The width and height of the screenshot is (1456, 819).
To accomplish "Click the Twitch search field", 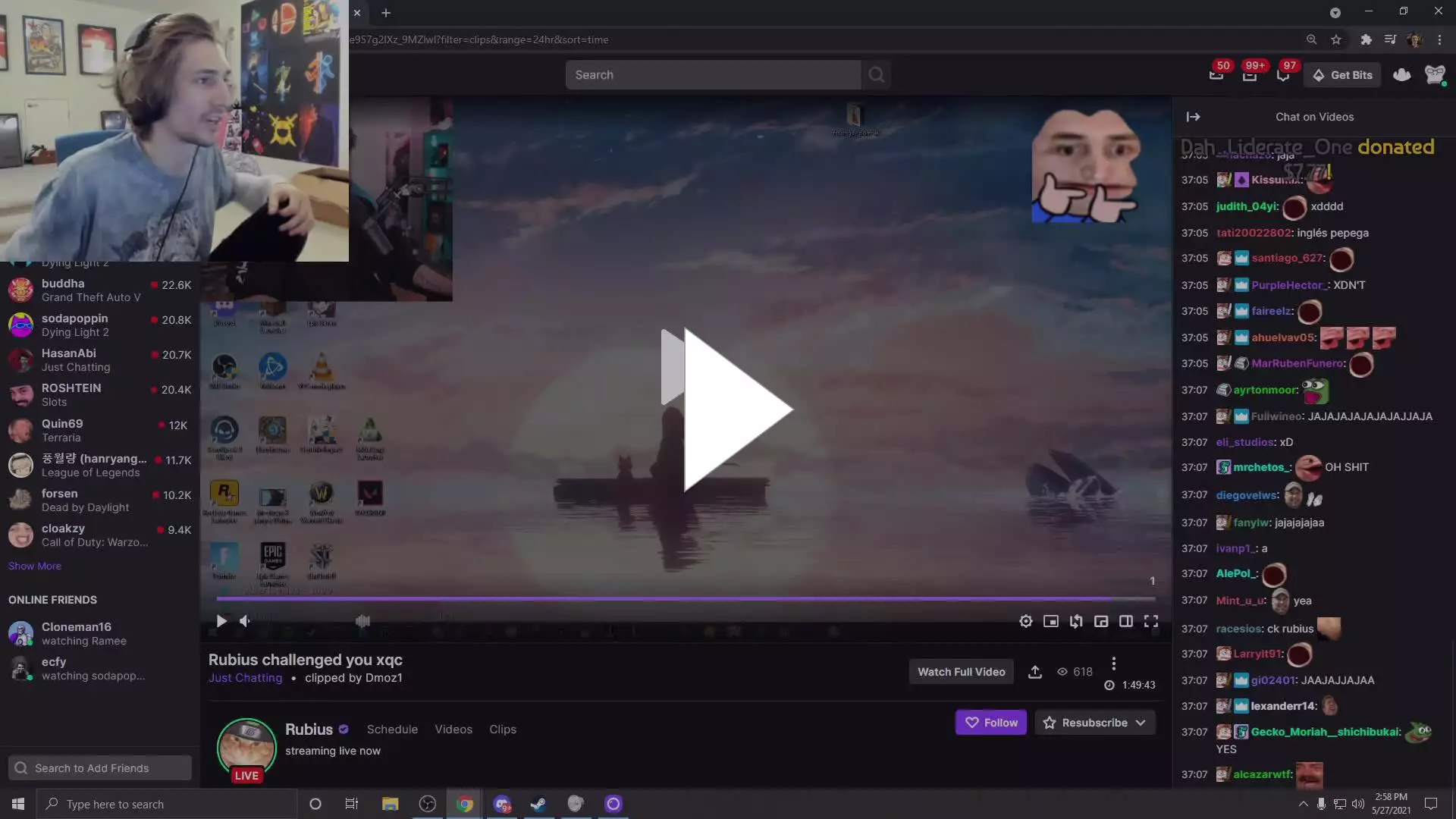I will tap(713, 75).
